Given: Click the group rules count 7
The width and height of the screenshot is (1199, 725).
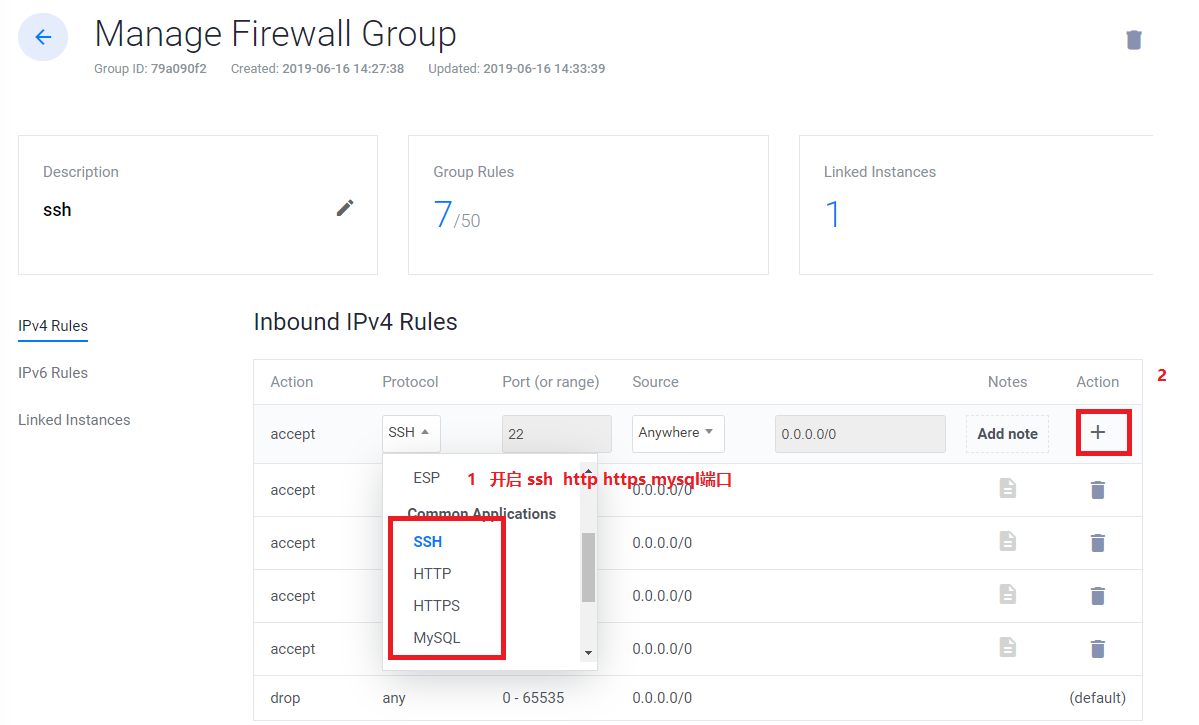Looking at the screenshot, I should [443, 214].
